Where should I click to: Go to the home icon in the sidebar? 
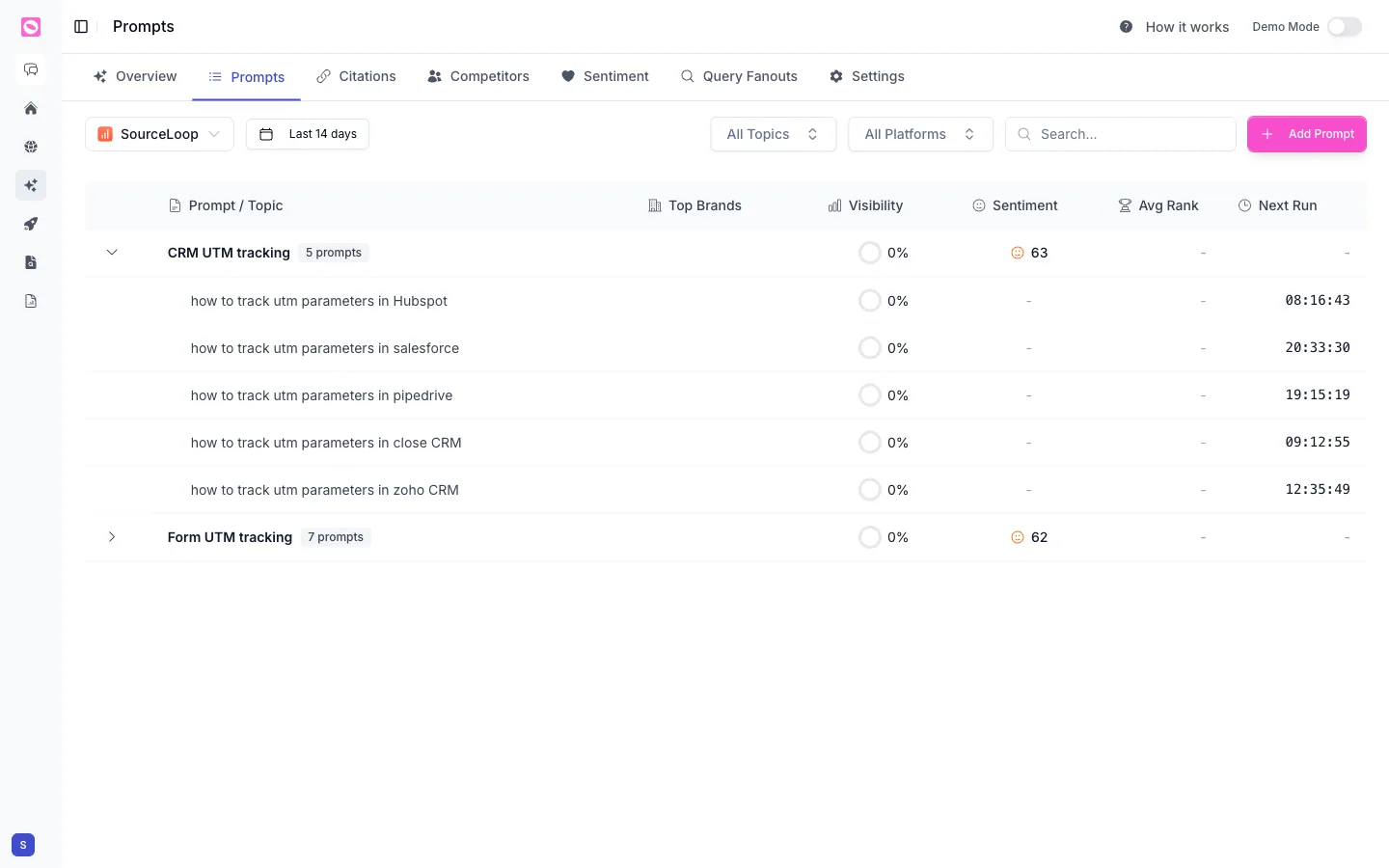point(31,108)
